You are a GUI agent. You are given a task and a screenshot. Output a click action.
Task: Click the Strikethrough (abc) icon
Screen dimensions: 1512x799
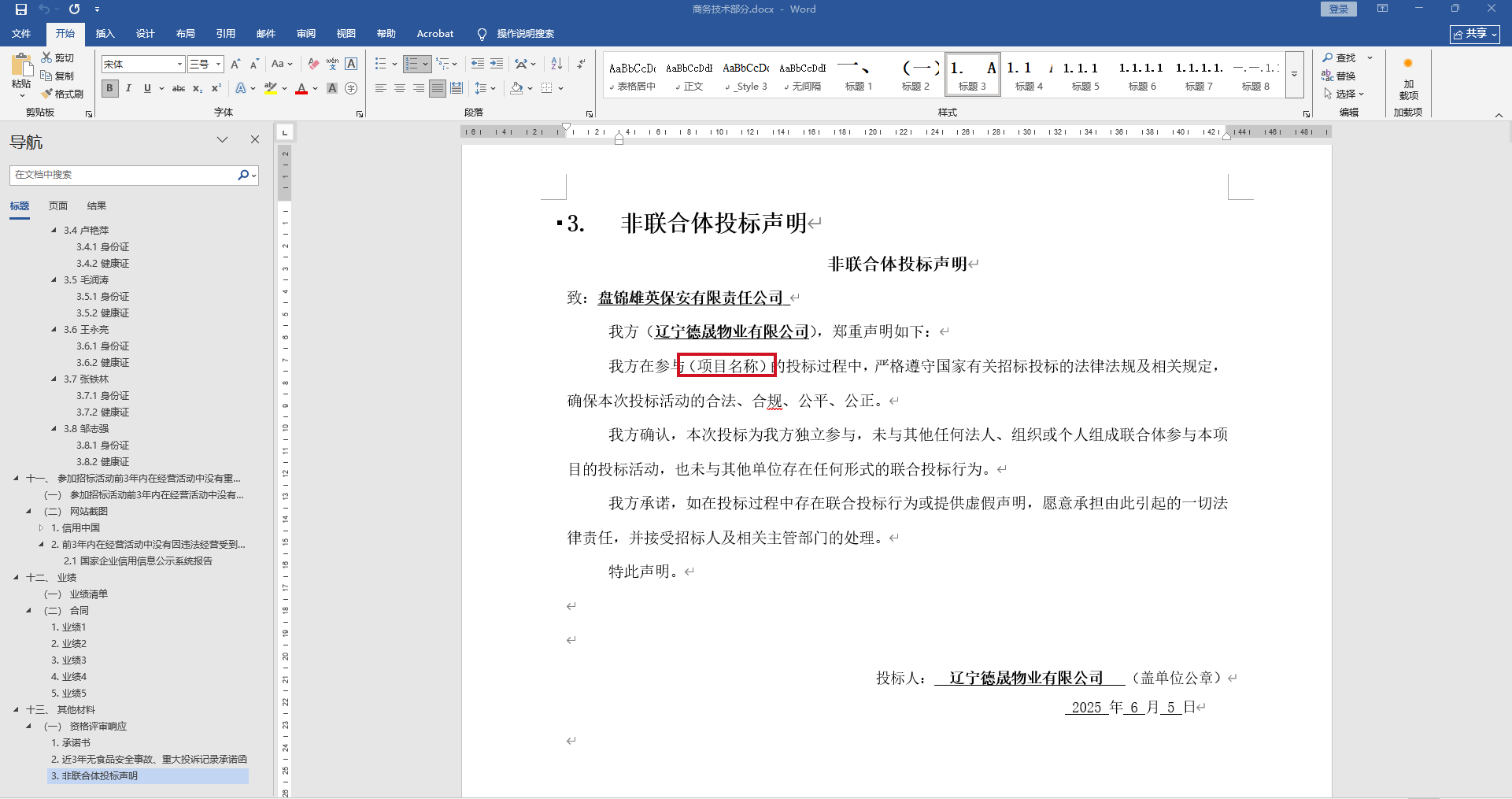click(179, 88)
